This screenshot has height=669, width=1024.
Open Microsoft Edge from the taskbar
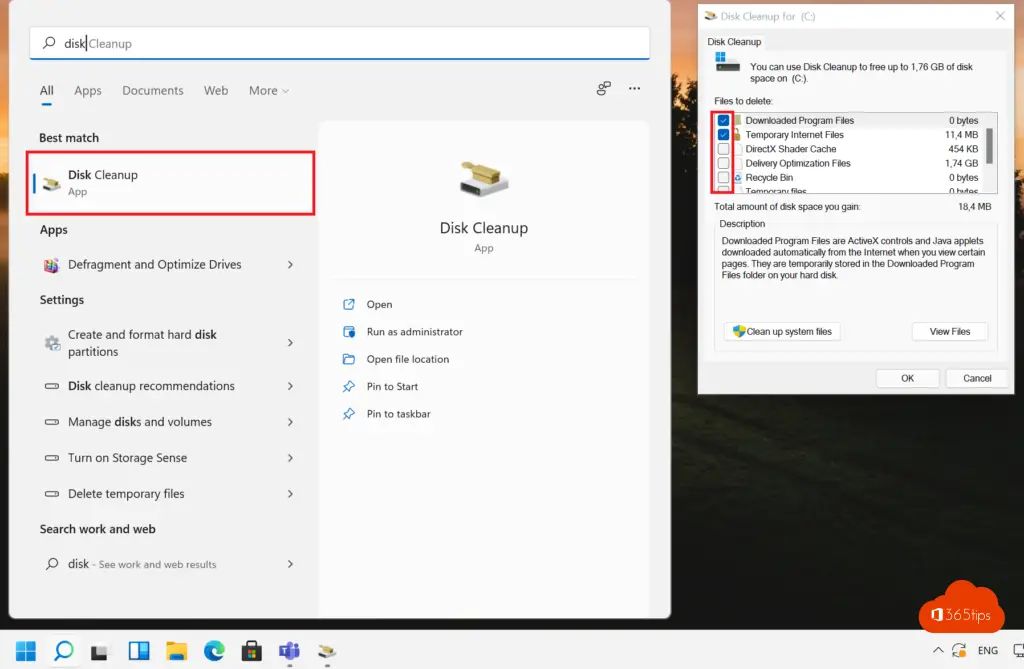coord(214,651)
